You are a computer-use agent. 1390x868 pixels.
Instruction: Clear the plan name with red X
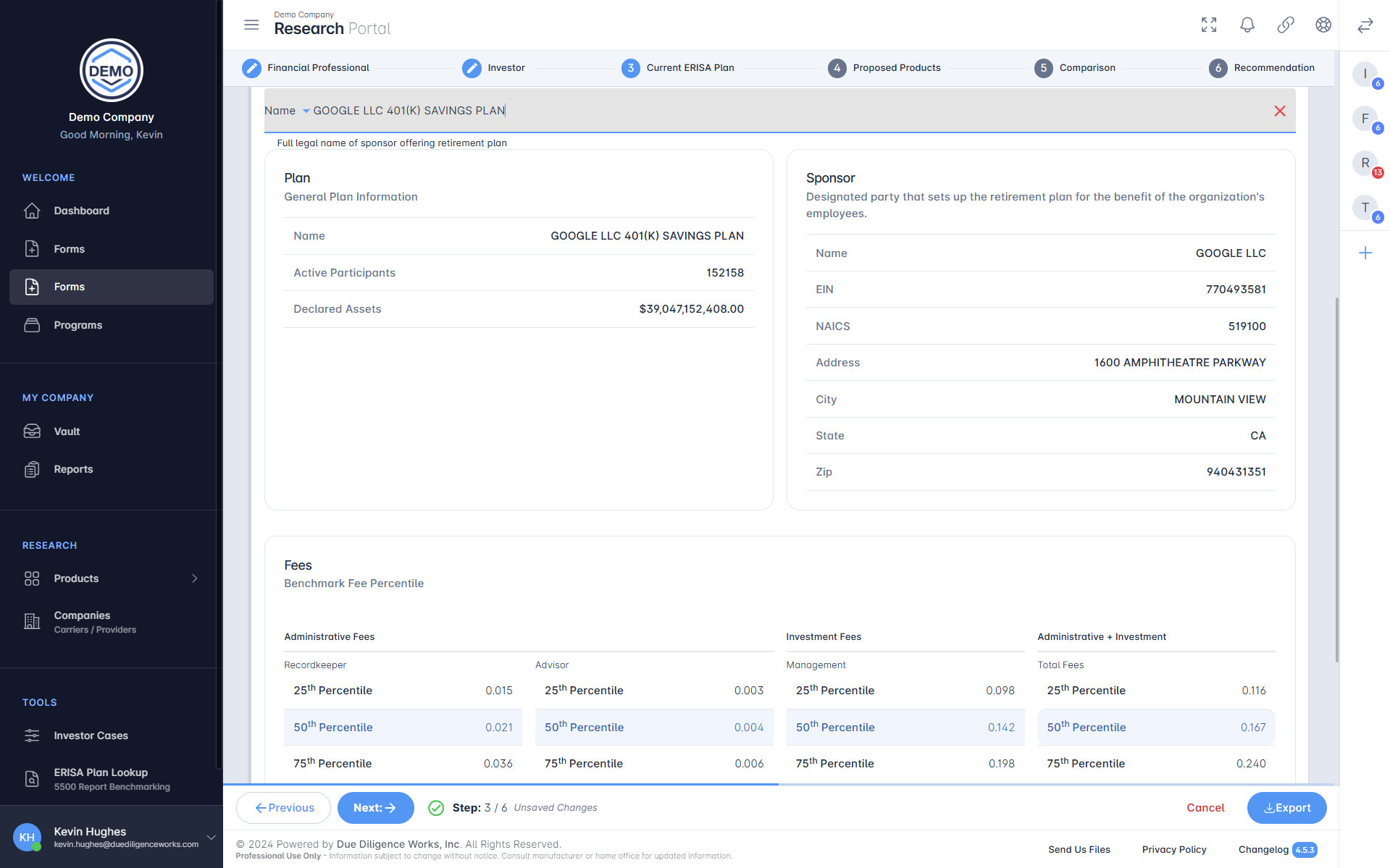(x=1280, y=111)
